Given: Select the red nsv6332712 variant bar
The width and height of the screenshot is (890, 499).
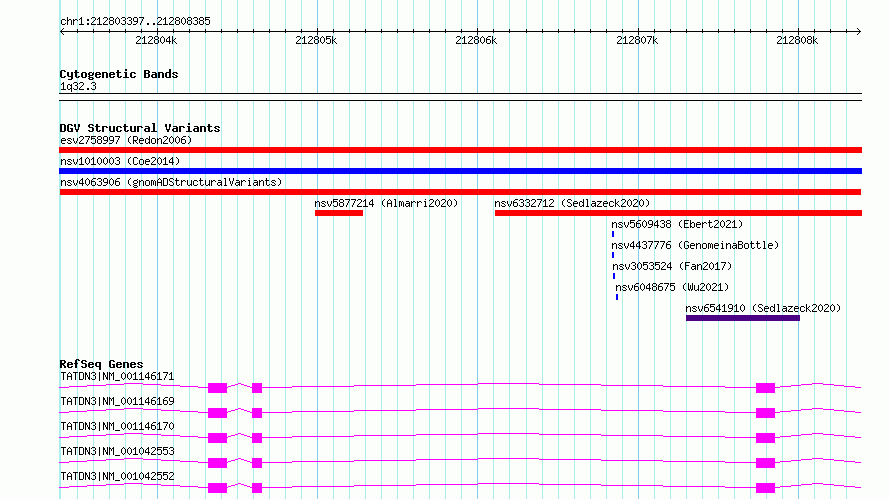Looking at the screenshot, I should 678,213.
